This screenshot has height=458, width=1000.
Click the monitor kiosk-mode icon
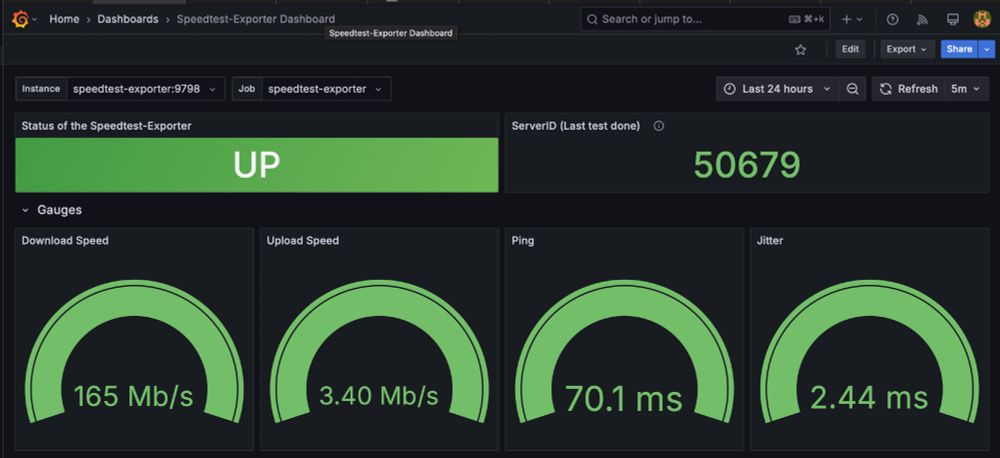pos(953,19)
